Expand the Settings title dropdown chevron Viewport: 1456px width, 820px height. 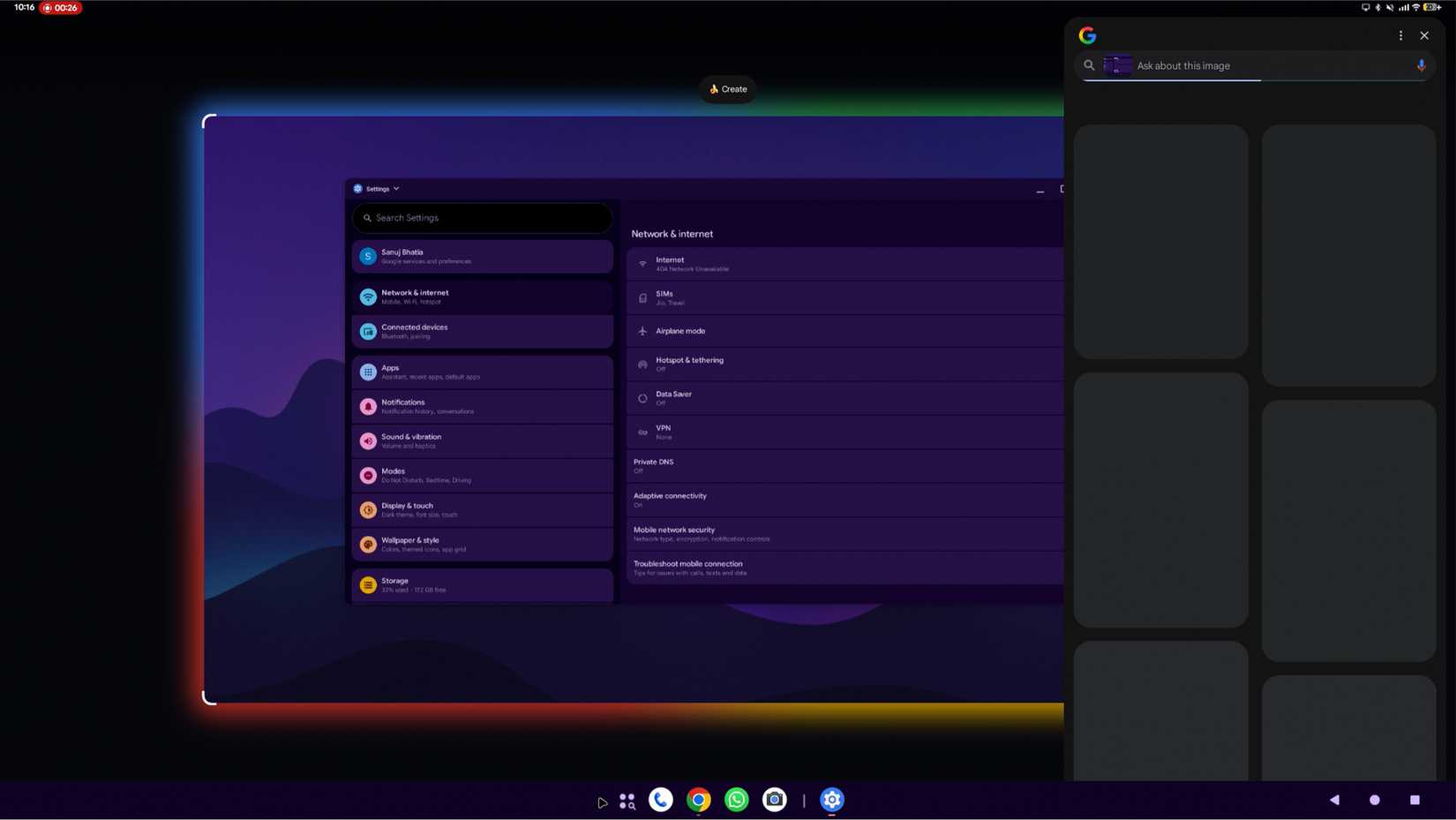pyautogui.click(x=395, y=188)
